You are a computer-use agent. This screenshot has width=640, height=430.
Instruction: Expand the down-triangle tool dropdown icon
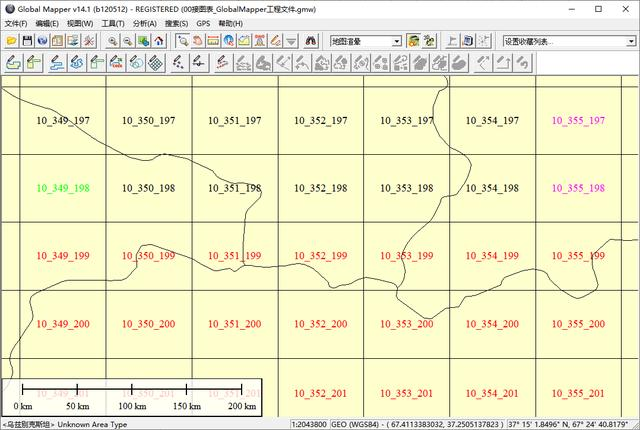coord(291,41)
